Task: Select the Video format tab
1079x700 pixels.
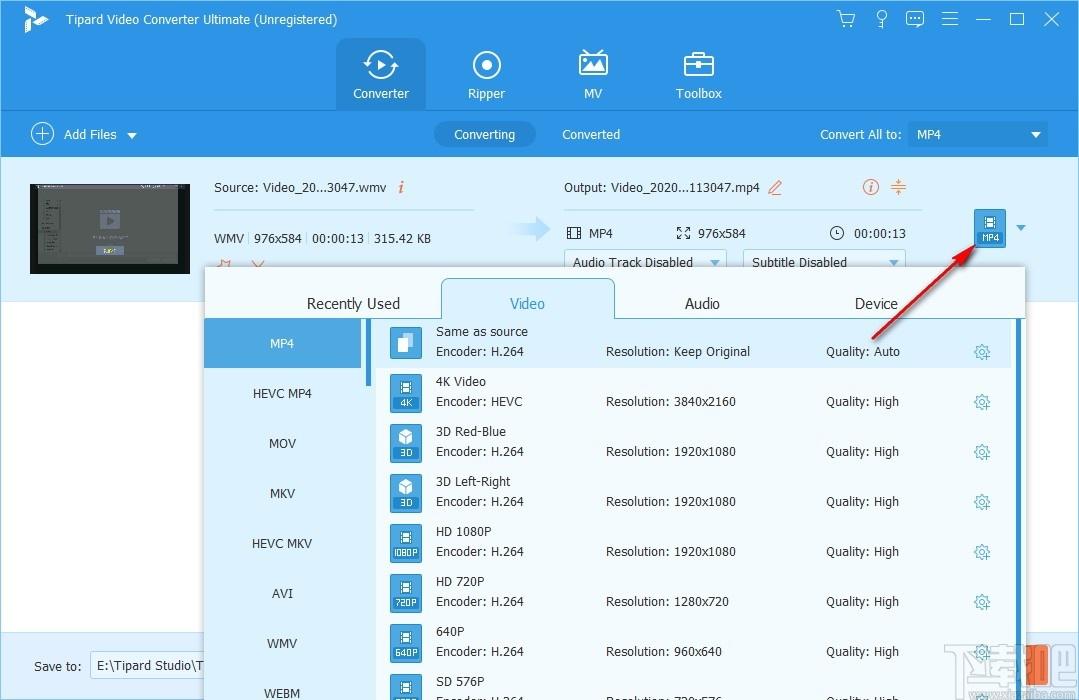Action: (527, 301)
